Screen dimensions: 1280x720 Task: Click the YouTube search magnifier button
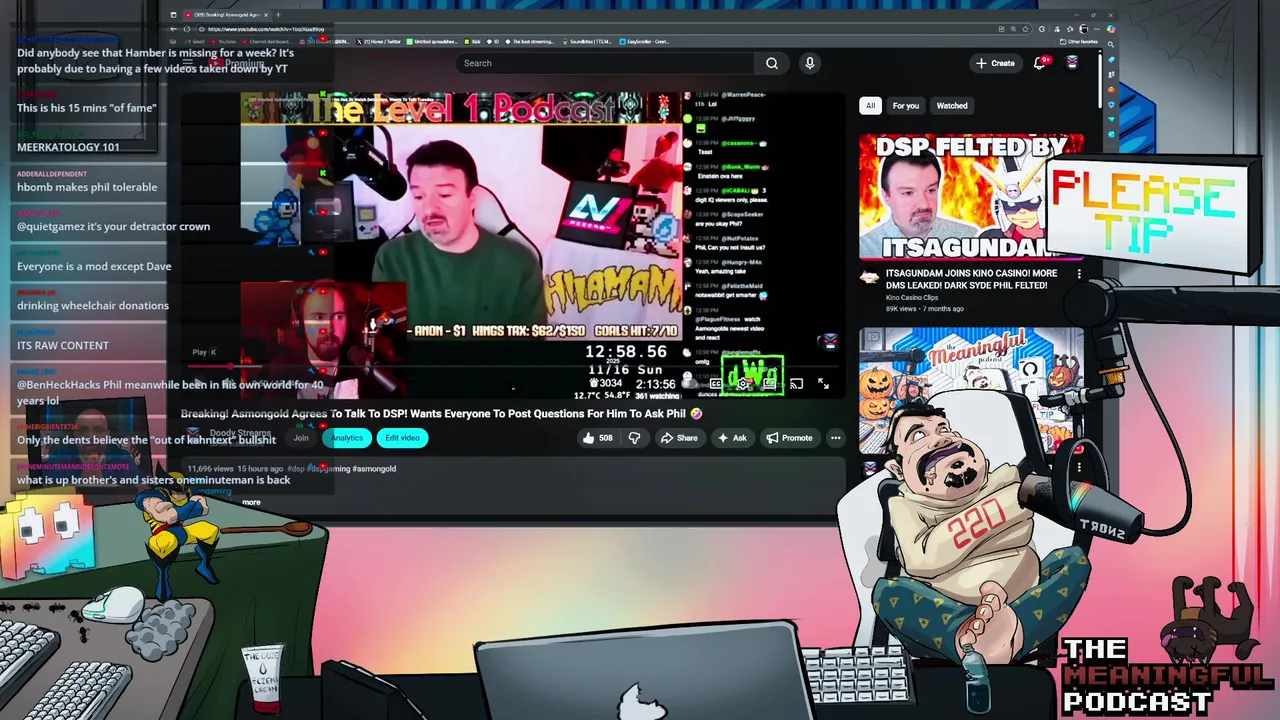(772, 63)
